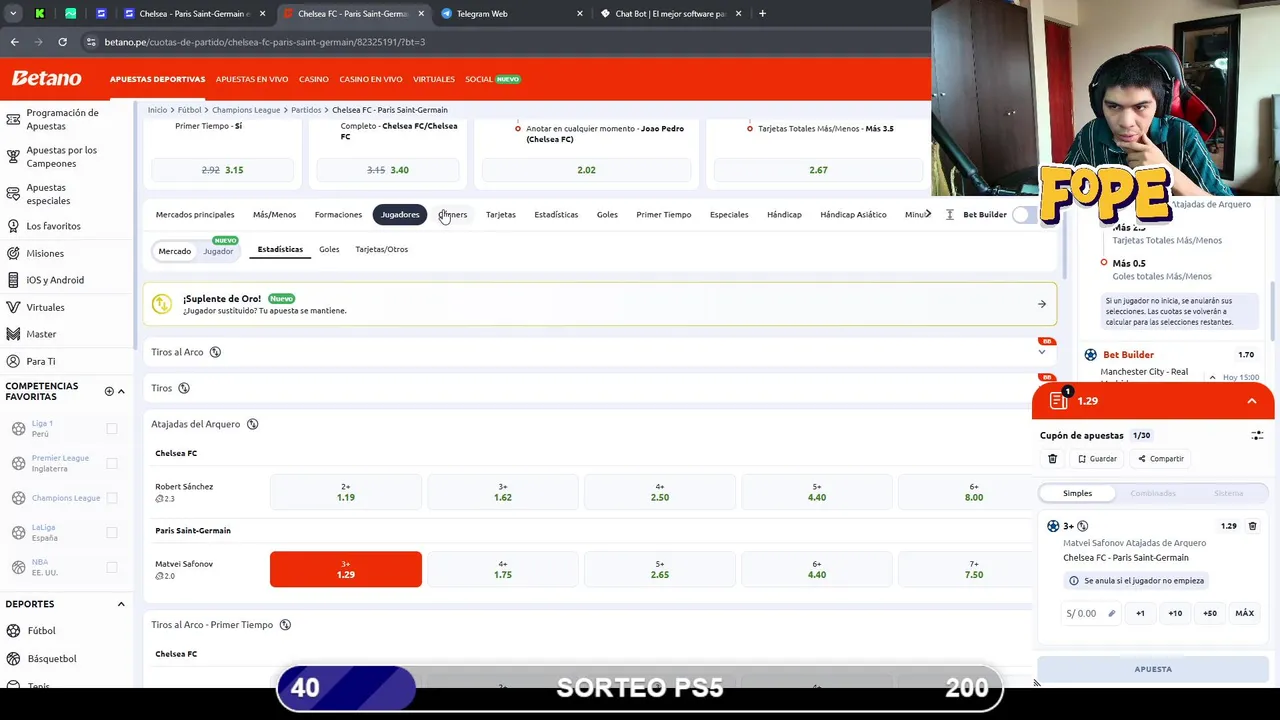The height and width of the screenshot is (720, 1280).
Task: Select Matvei Safonov 4+ odds 1.75
Action: tap(503, 569)
